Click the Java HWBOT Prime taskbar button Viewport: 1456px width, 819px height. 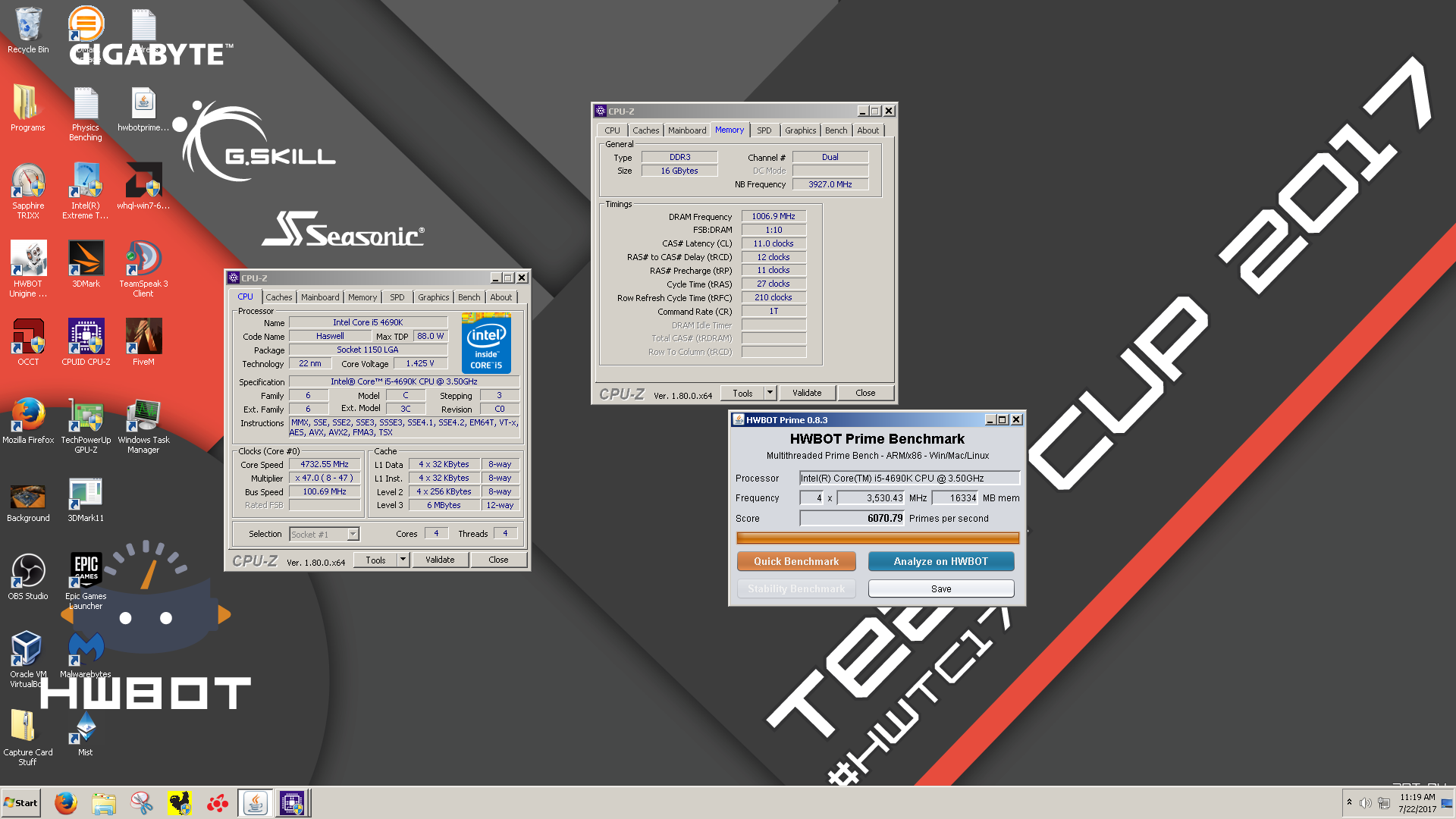point(256,803)
